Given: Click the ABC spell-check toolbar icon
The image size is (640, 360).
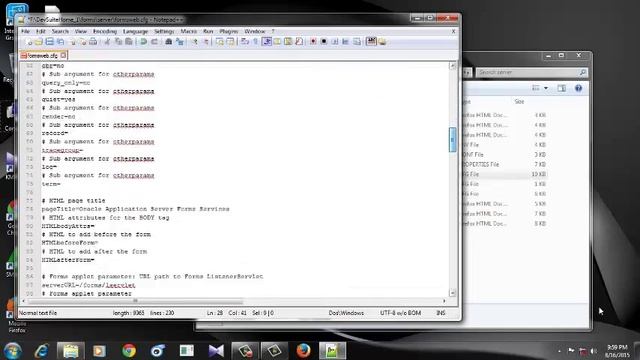Looking at the screenshot, I should pos(371,41).
